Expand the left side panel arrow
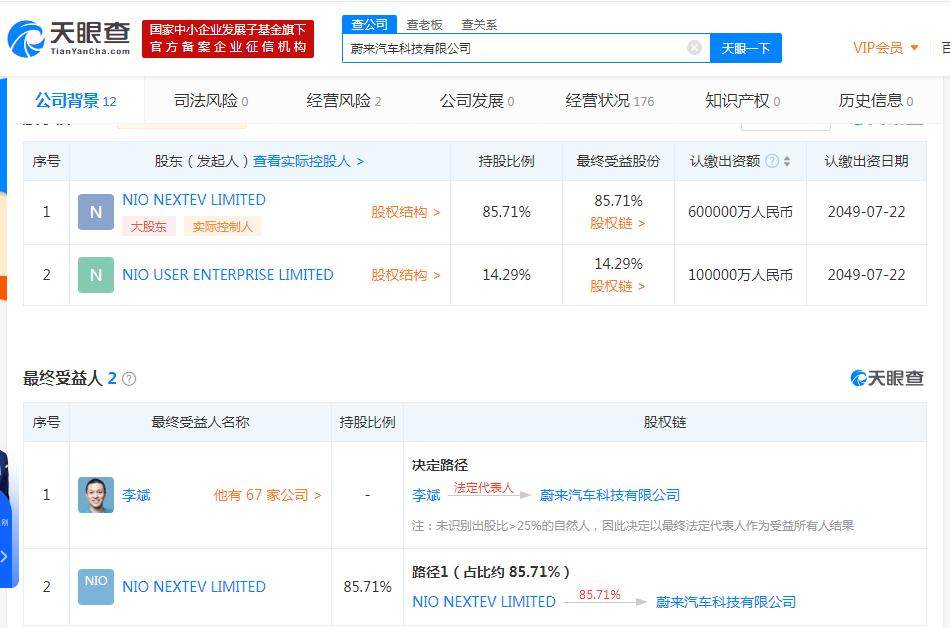The width and height of the screenshot is (950, 628). click(x=5, y=556)
